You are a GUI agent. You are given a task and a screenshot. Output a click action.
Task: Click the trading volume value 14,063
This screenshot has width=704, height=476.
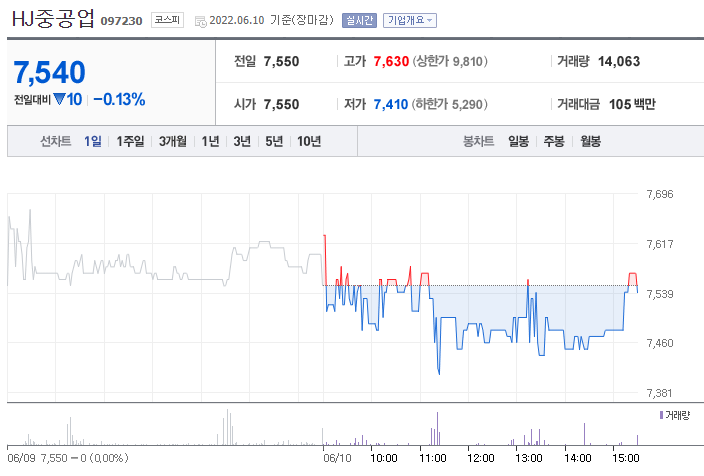pyautogui.click(x=619, y=61)
